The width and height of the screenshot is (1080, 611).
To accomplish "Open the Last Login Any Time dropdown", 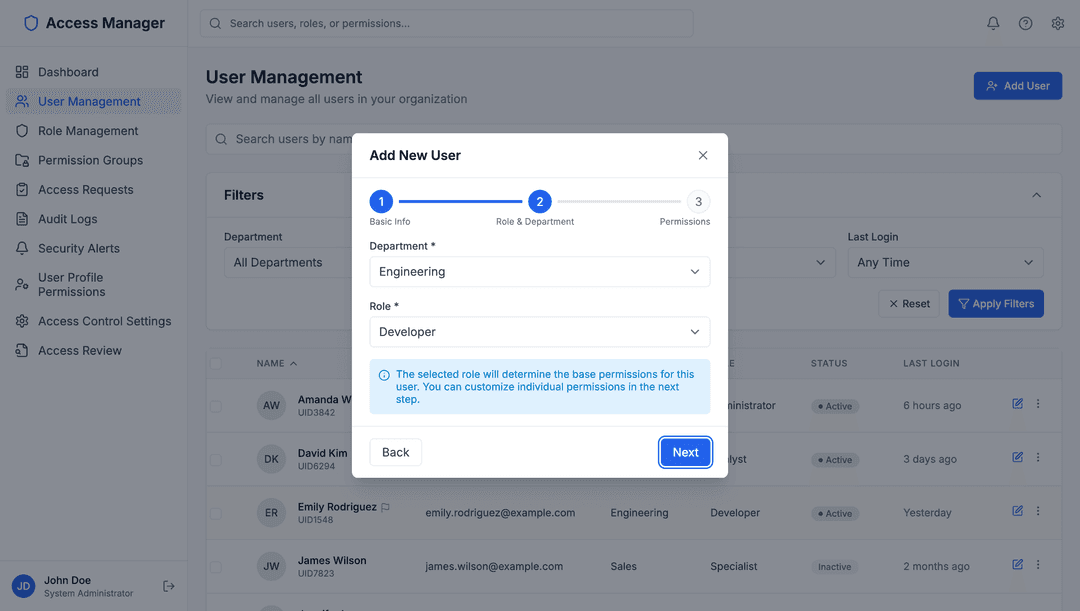I will pyautogui.click(x=945, y=262).
